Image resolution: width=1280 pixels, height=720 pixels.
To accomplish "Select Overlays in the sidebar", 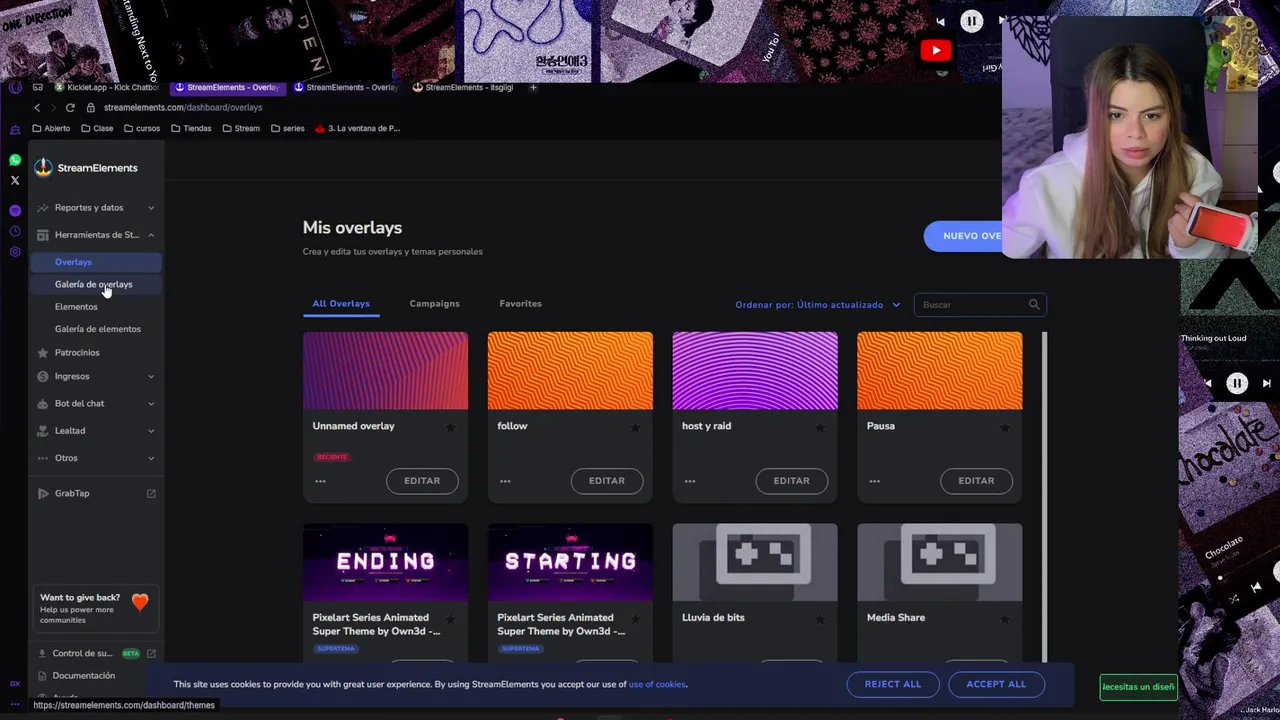I will click(x=95, y=262).
